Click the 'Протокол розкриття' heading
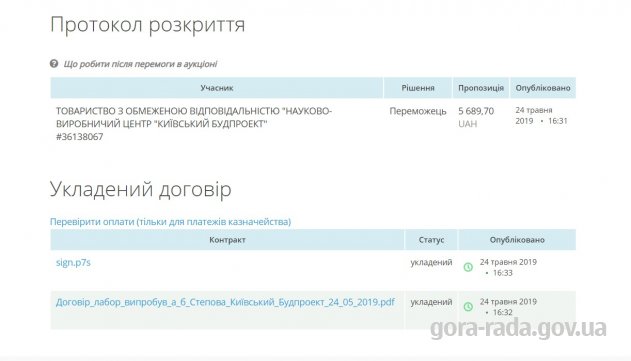The width and height of the screenshot is (631, 361). pyautogui.click(x=148, y=25)
